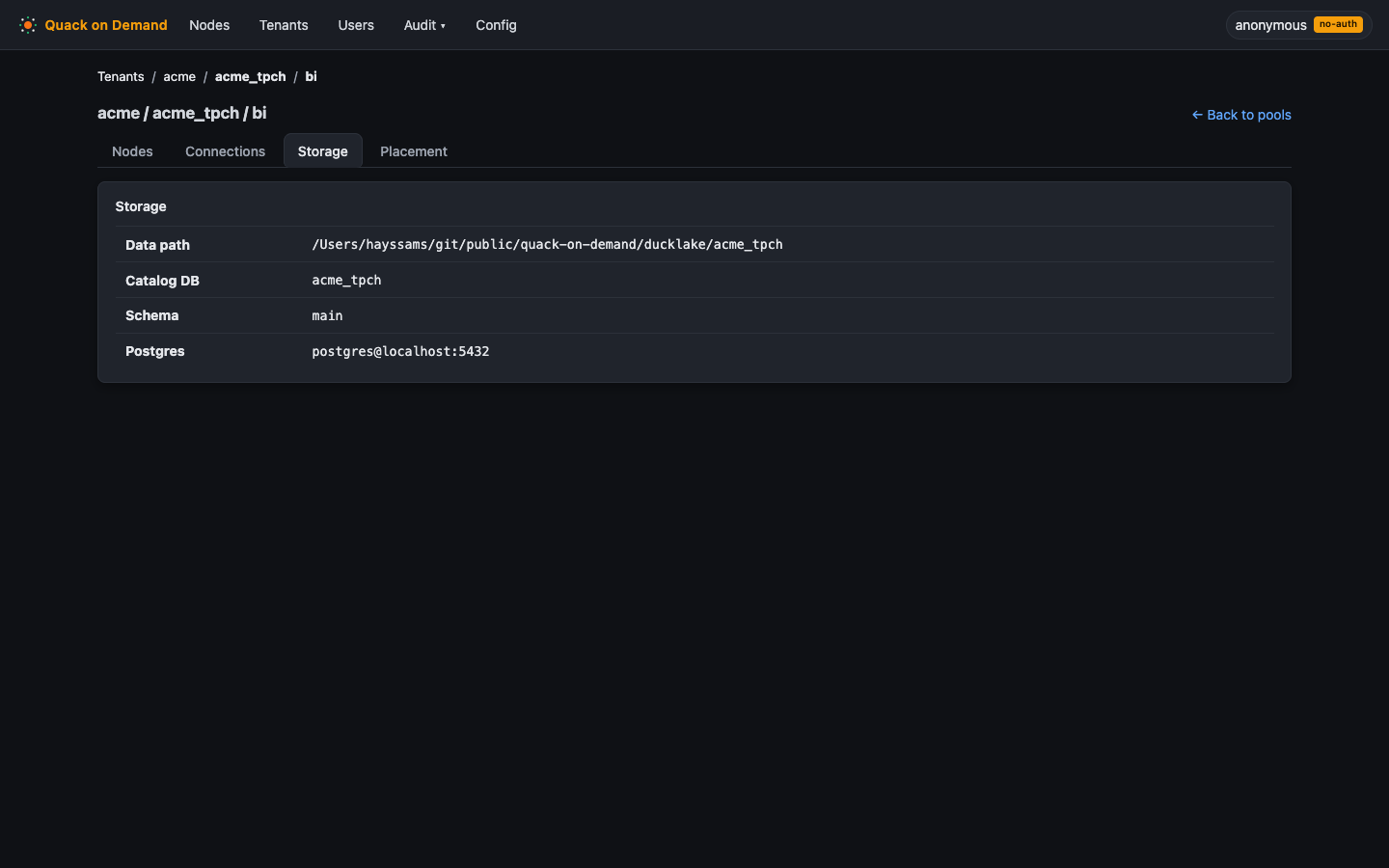This screenshot has height=868, width=1389.
Task: Click the no-auth orange label
Action: click(x=1338, y=24)
